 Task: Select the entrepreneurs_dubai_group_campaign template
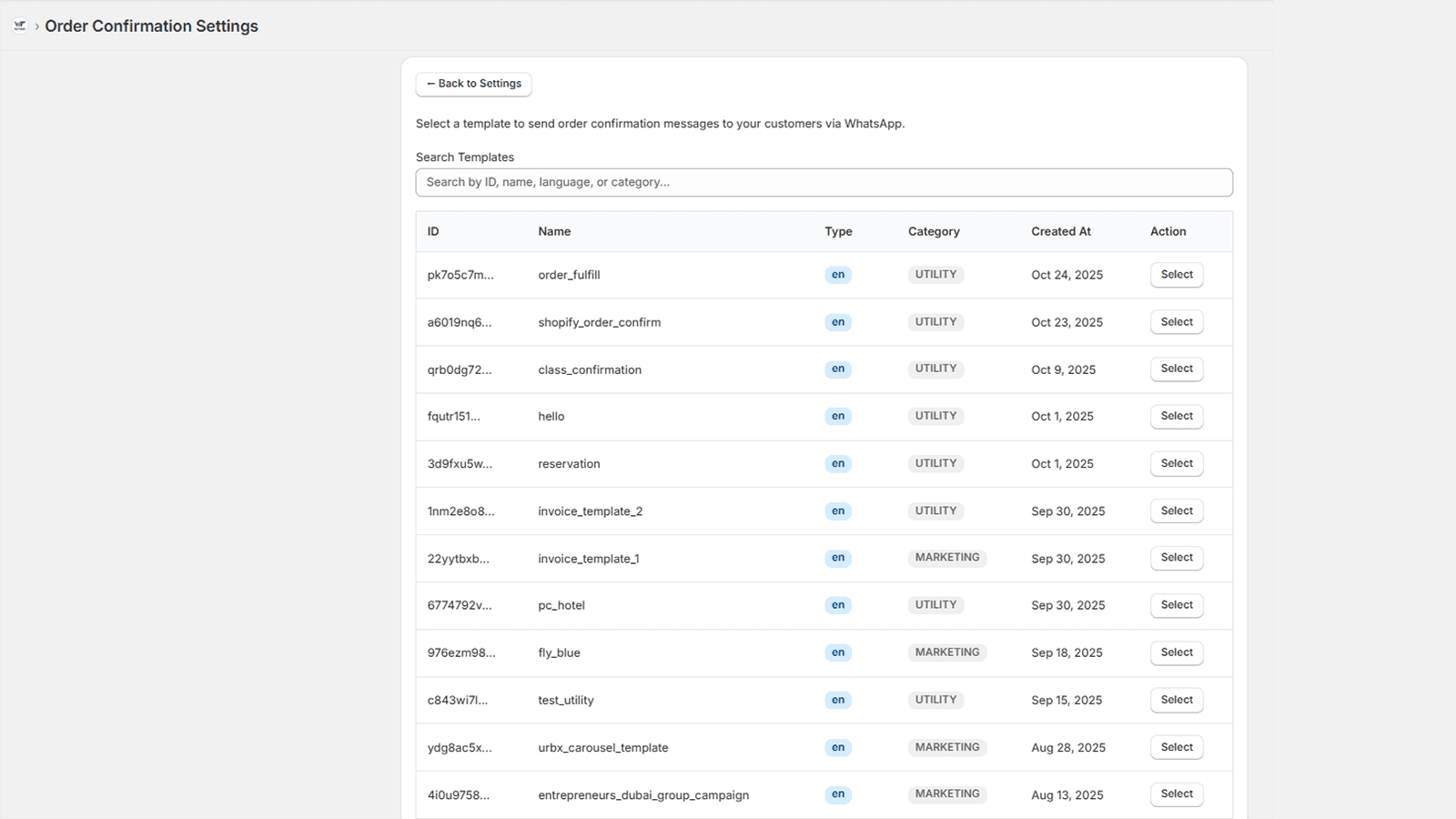point(1177,794)
